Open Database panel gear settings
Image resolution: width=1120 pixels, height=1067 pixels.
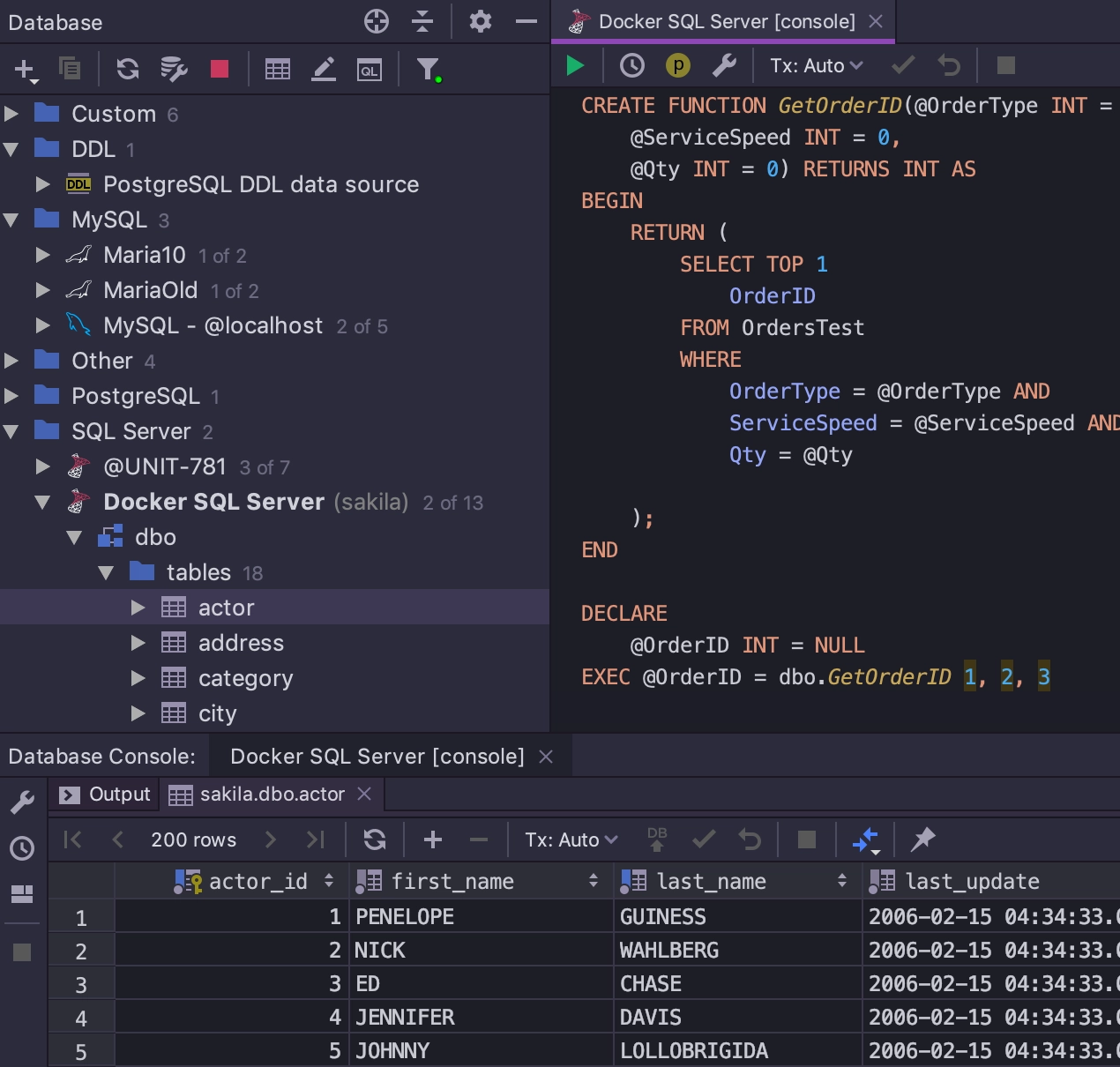481,21
